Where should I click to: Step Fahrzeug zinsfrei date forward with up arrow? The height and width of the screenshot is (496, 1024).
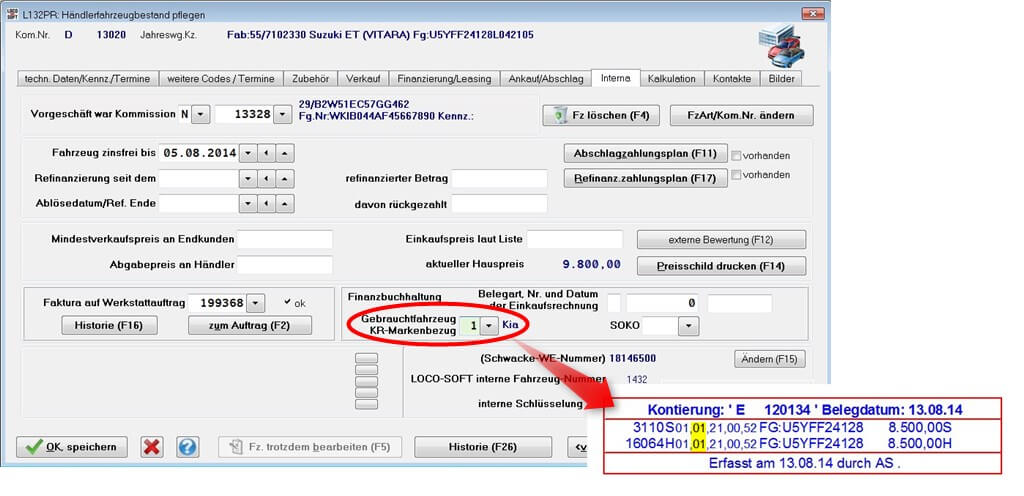point(284,153)
